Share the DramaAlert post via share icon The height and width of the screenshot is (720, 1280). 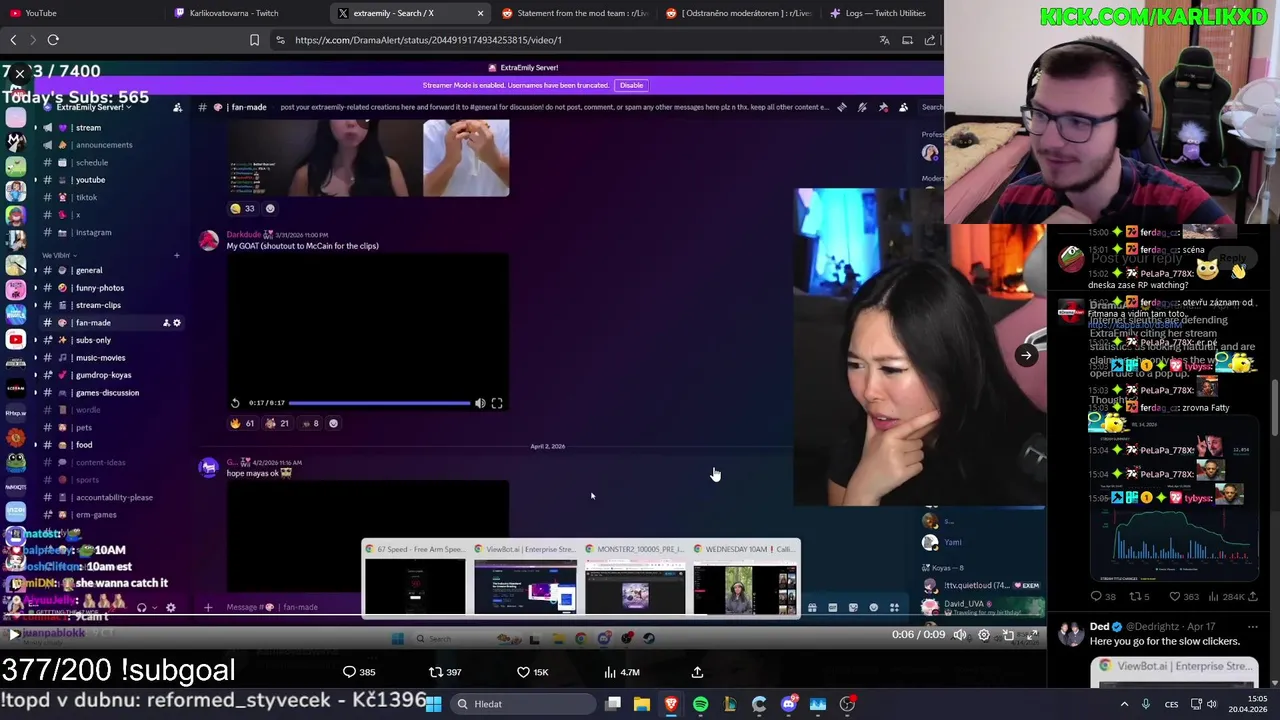[x=697, y=672]
